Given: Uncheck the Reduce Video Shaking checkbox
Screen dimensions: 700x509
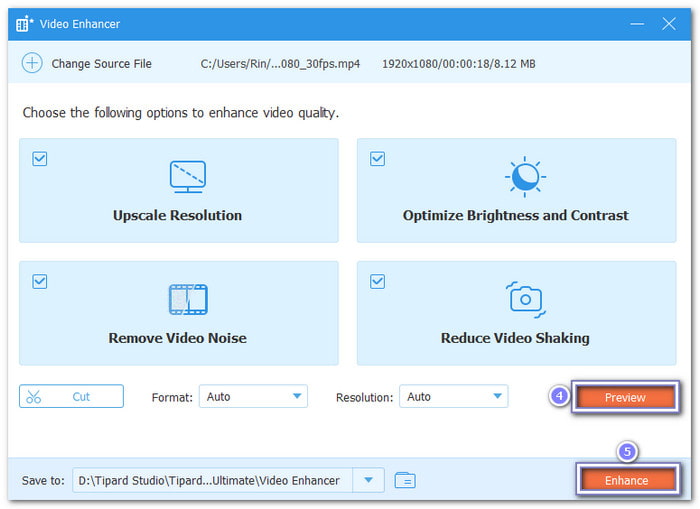Looking at the screenshot, I should [377, 281].
